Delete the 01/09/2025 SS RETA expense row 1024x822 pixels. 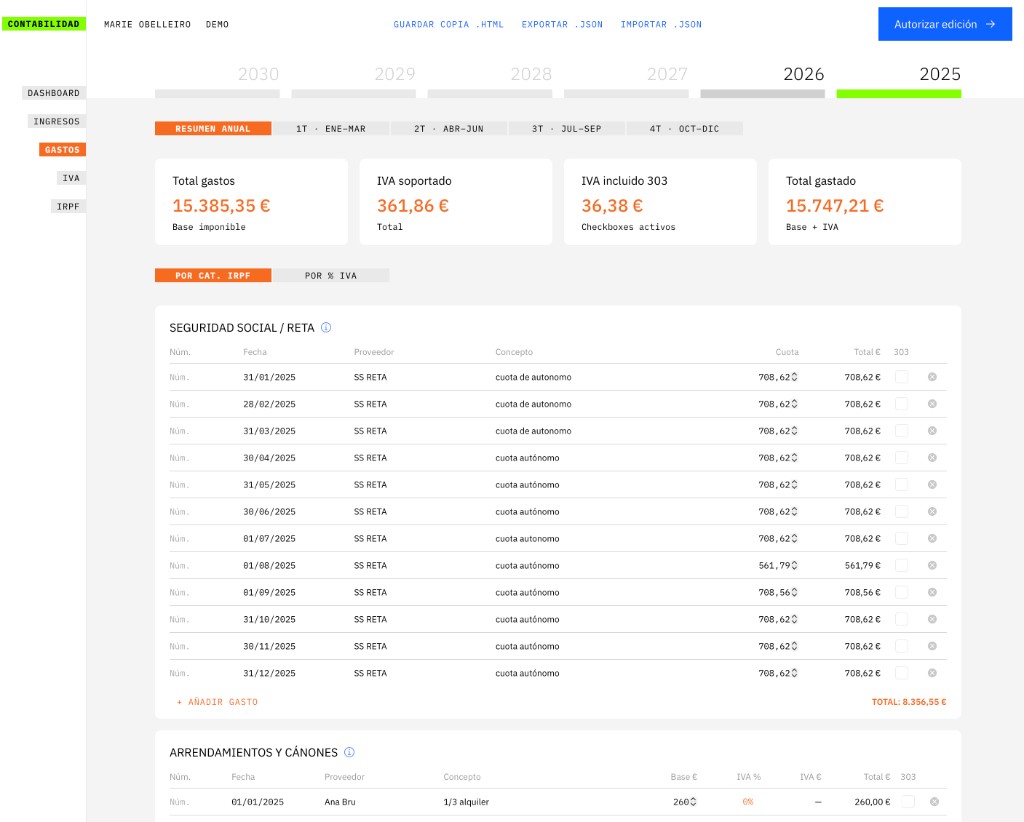click(x=932, y=592)
